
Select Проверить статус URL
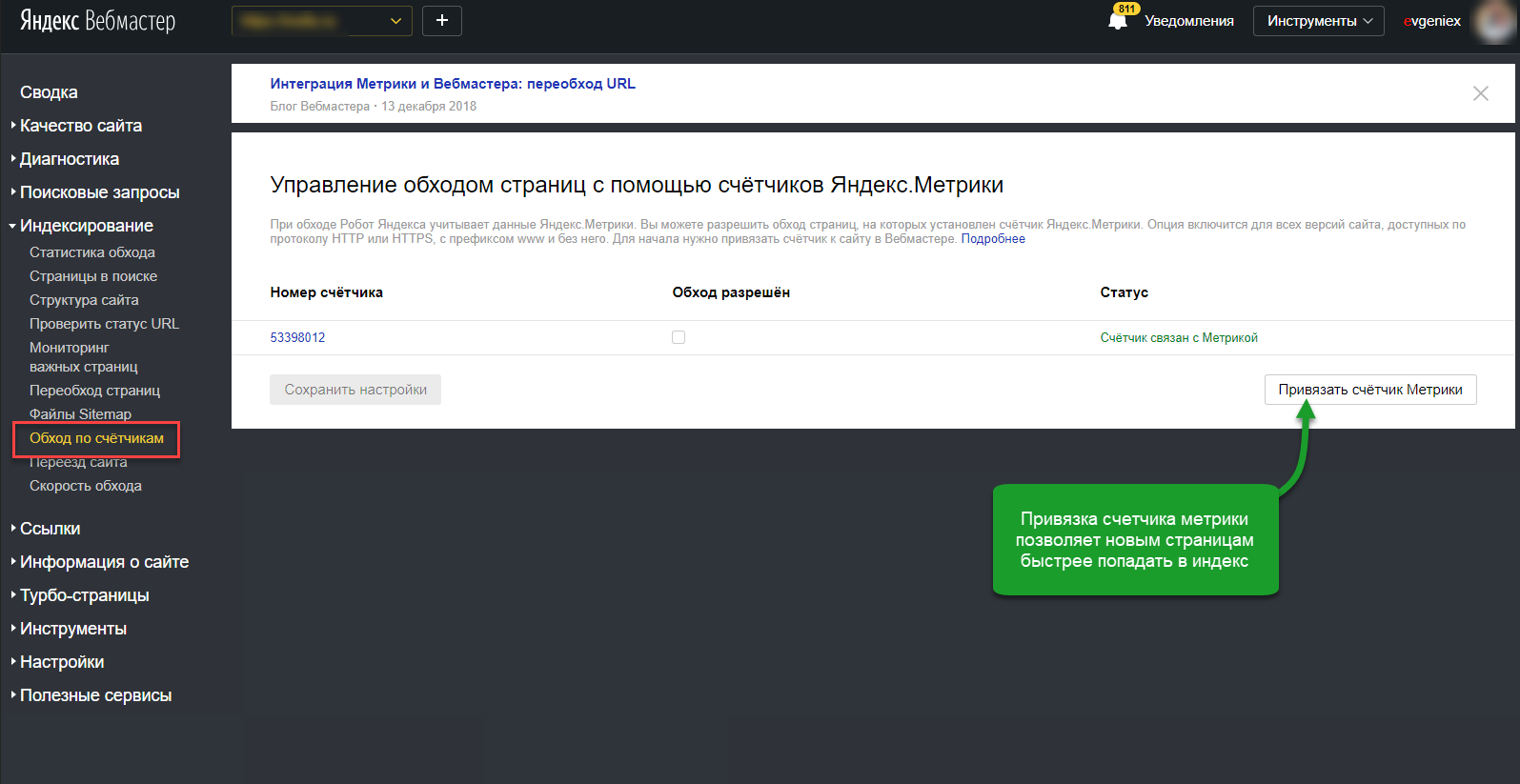pos(104,324)
